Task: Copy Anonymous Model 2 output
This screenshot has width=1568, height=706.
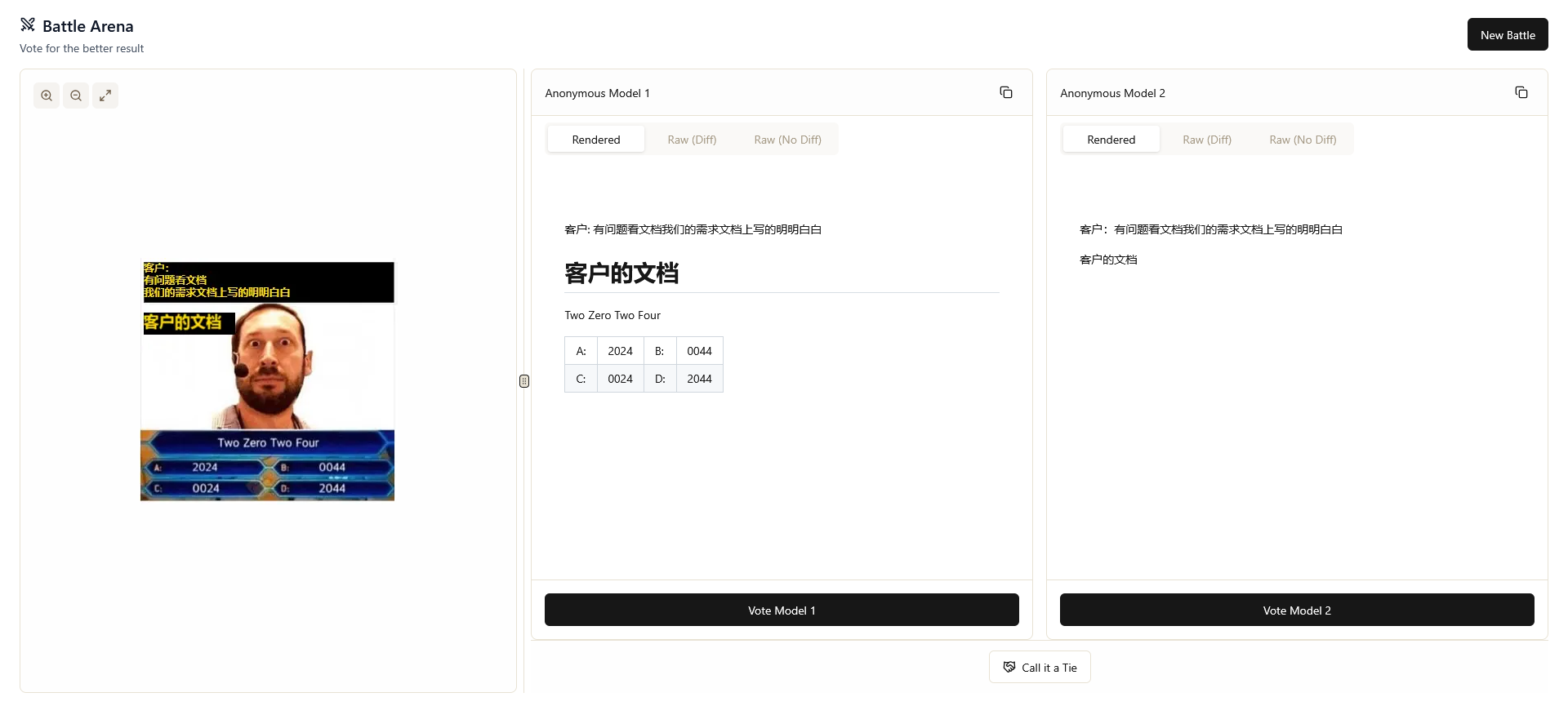Action: [1521, 93]
